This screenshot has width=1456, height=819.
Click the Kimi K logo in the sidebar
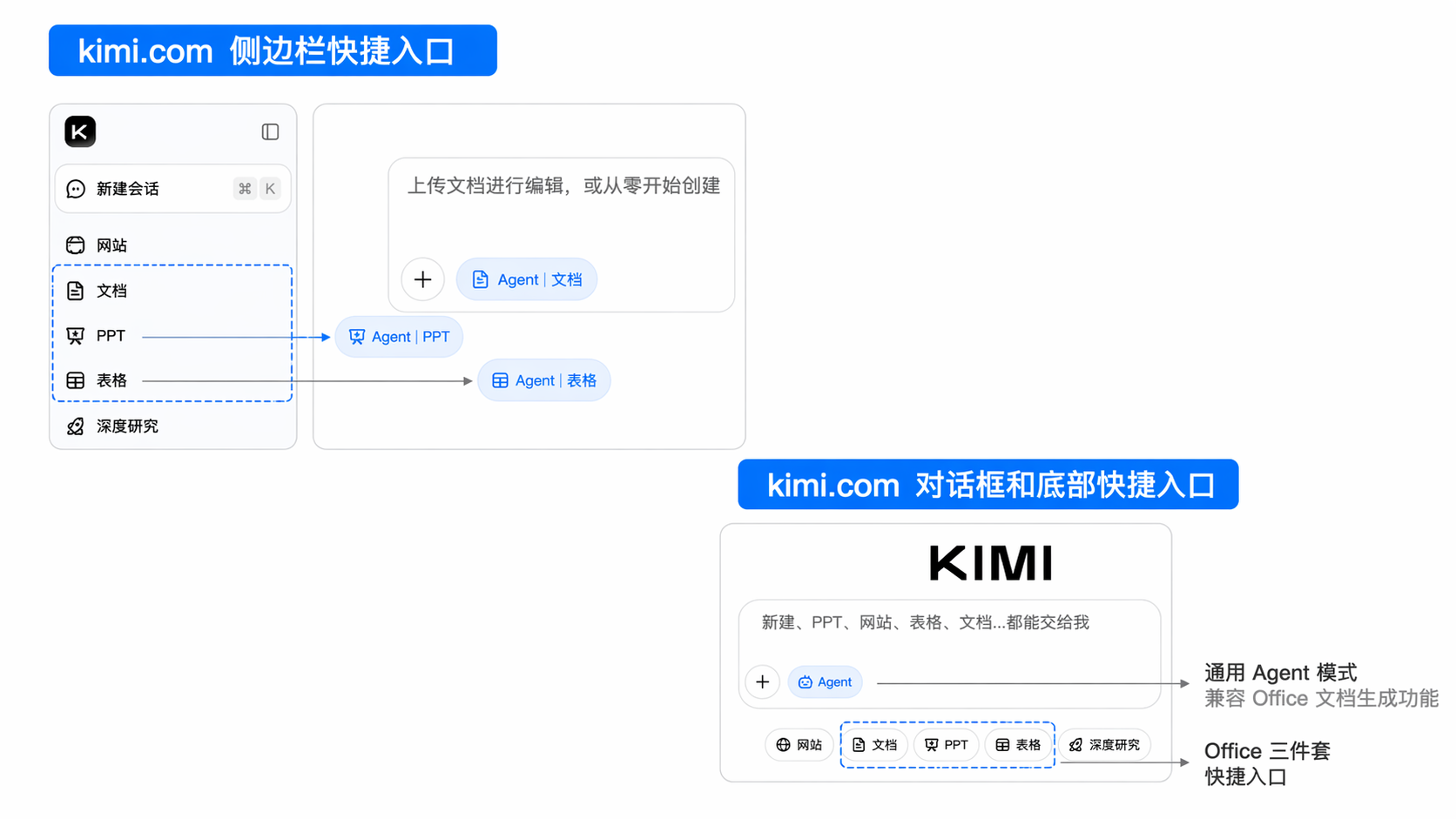pyautogui.click(x=80, y=131)
